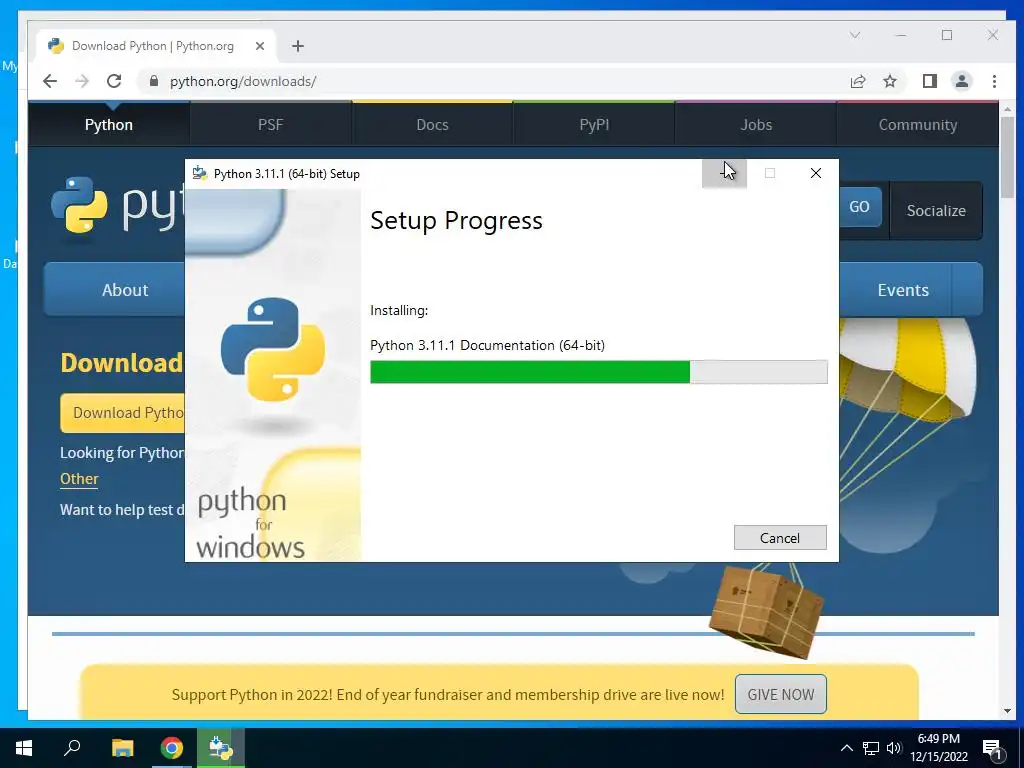The image size is (1024, 768).
Task: Open the notification center icon
Action: (x=992, y=749)
